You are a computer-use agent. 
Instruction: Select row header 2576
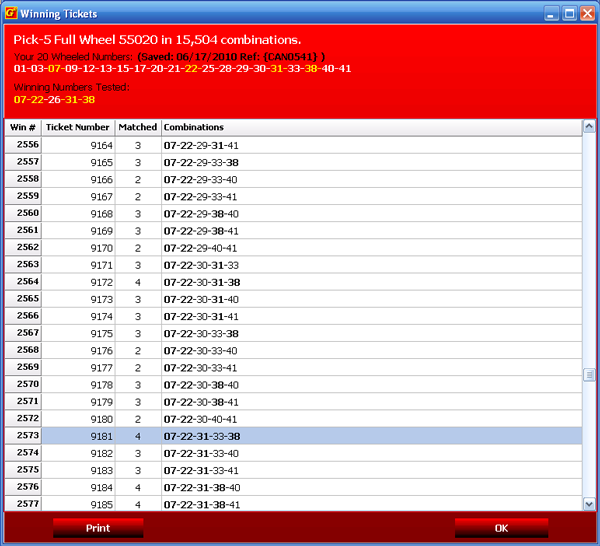tap(23, 487)
